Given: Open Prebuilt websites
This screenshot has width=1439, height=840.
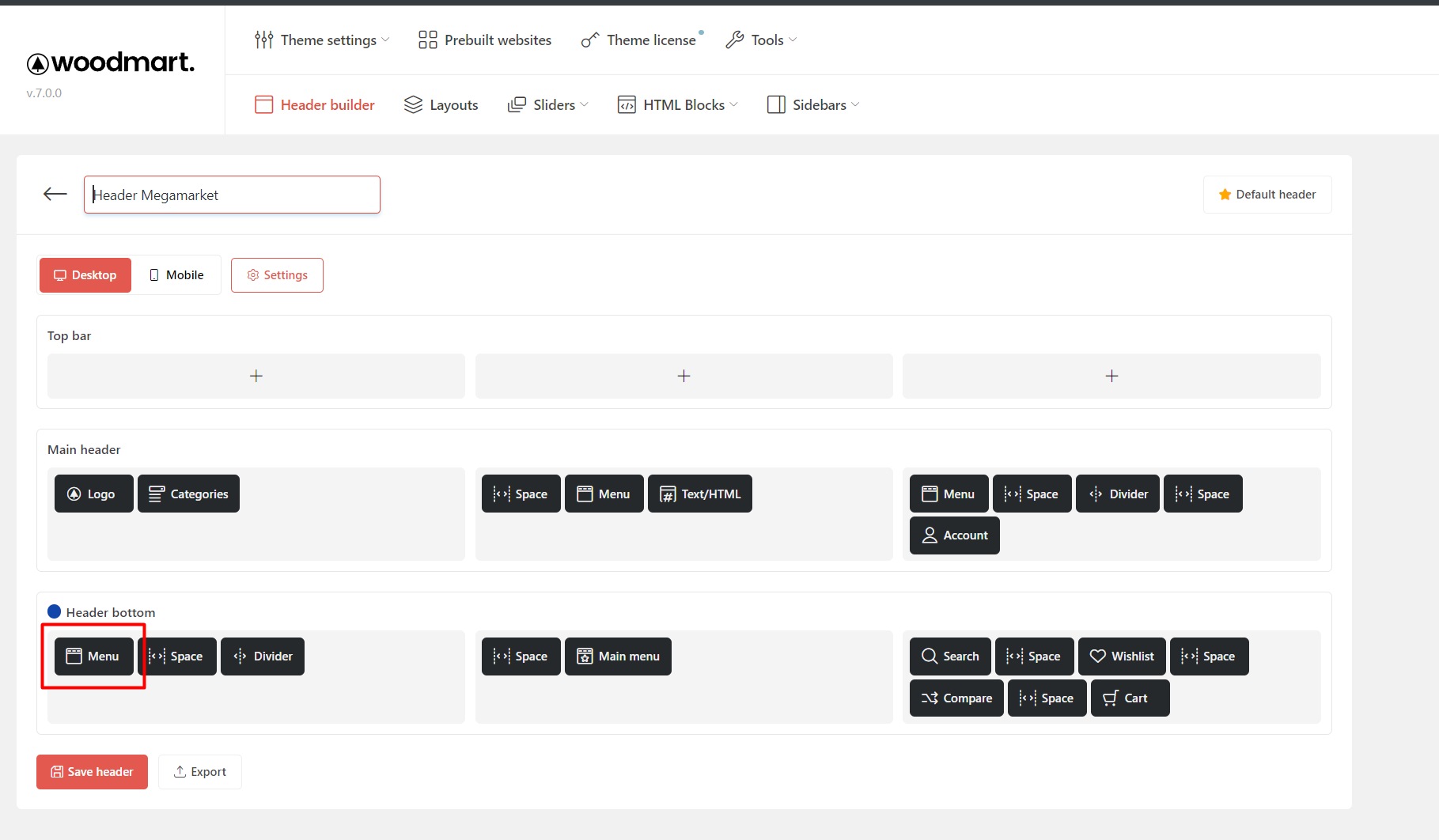Looking at the screenshot, I should (485, 40).
